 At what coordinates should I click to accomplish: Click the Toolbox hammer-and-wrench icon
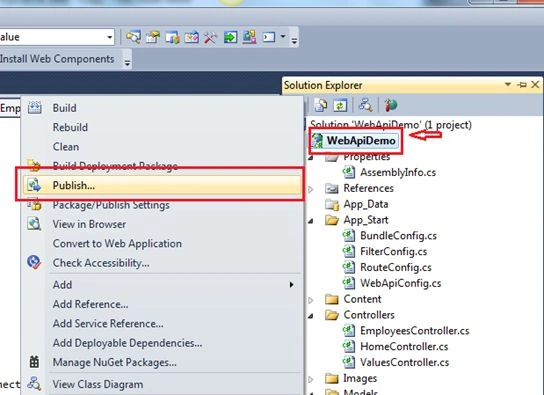(210, 37)
